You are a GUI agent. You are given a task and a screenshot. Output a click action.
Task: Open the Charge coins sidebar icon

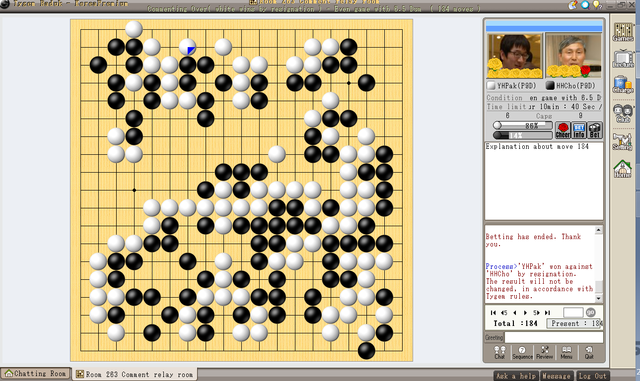pos(623,85)
